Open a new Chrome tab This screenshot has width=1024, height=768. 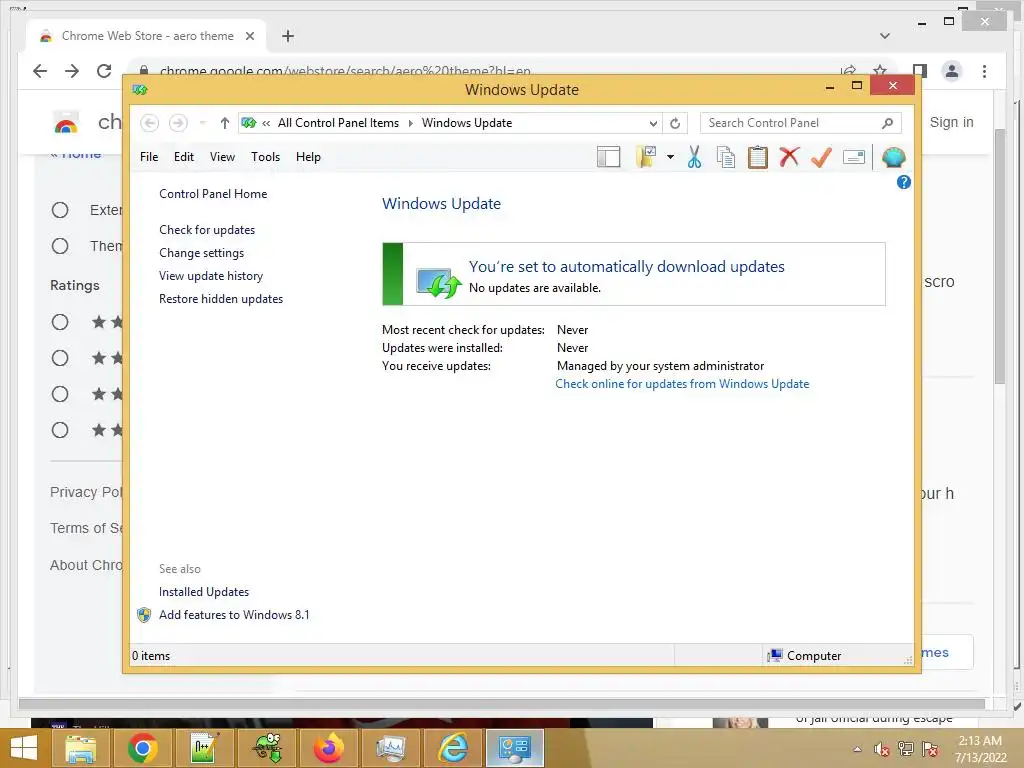(288, 36)
